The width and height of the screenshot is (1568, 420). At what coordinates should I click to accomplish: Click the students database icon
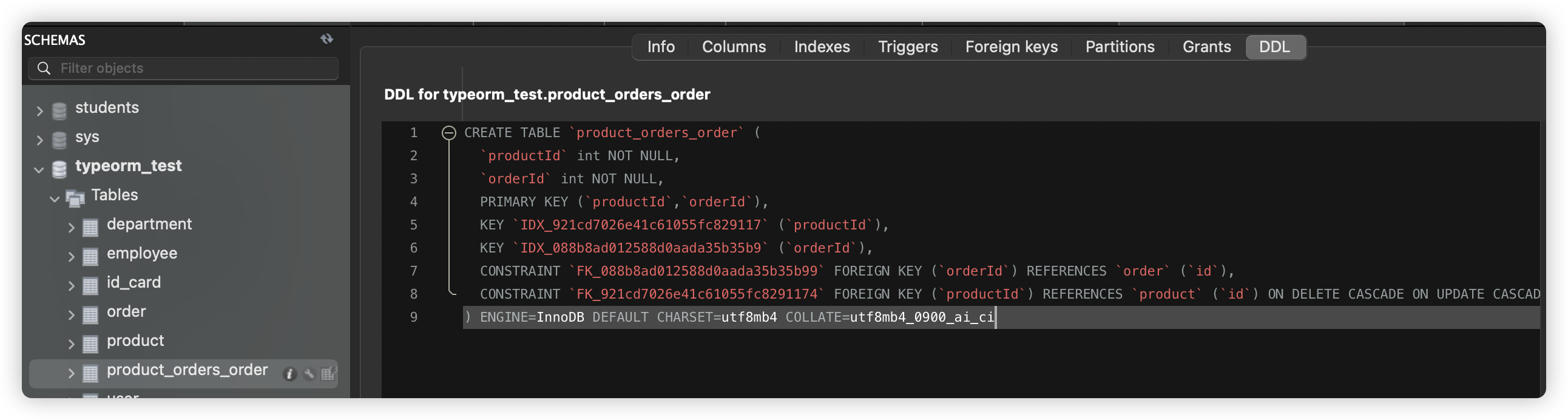click(x=59, y=111)
